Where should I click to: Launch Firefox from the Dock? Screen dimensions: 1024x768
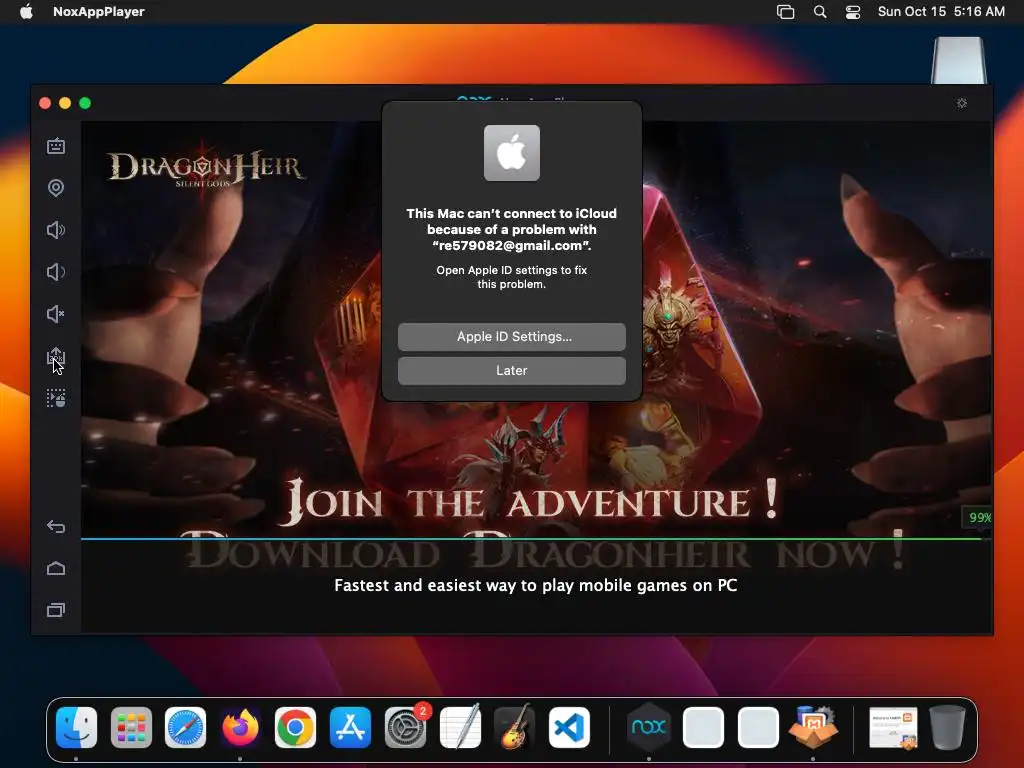(x=240, y=728)
